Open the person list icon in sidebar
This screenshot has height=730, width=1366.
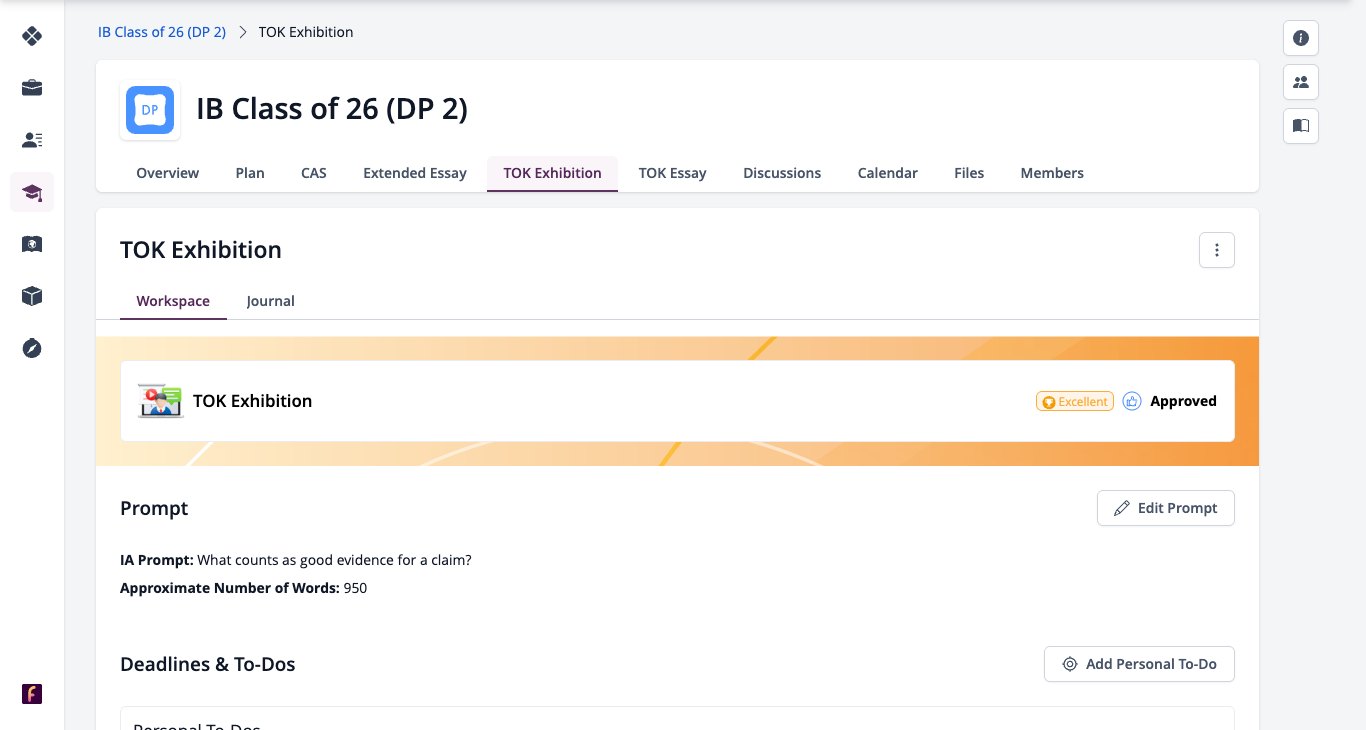(x=32, y=140)
